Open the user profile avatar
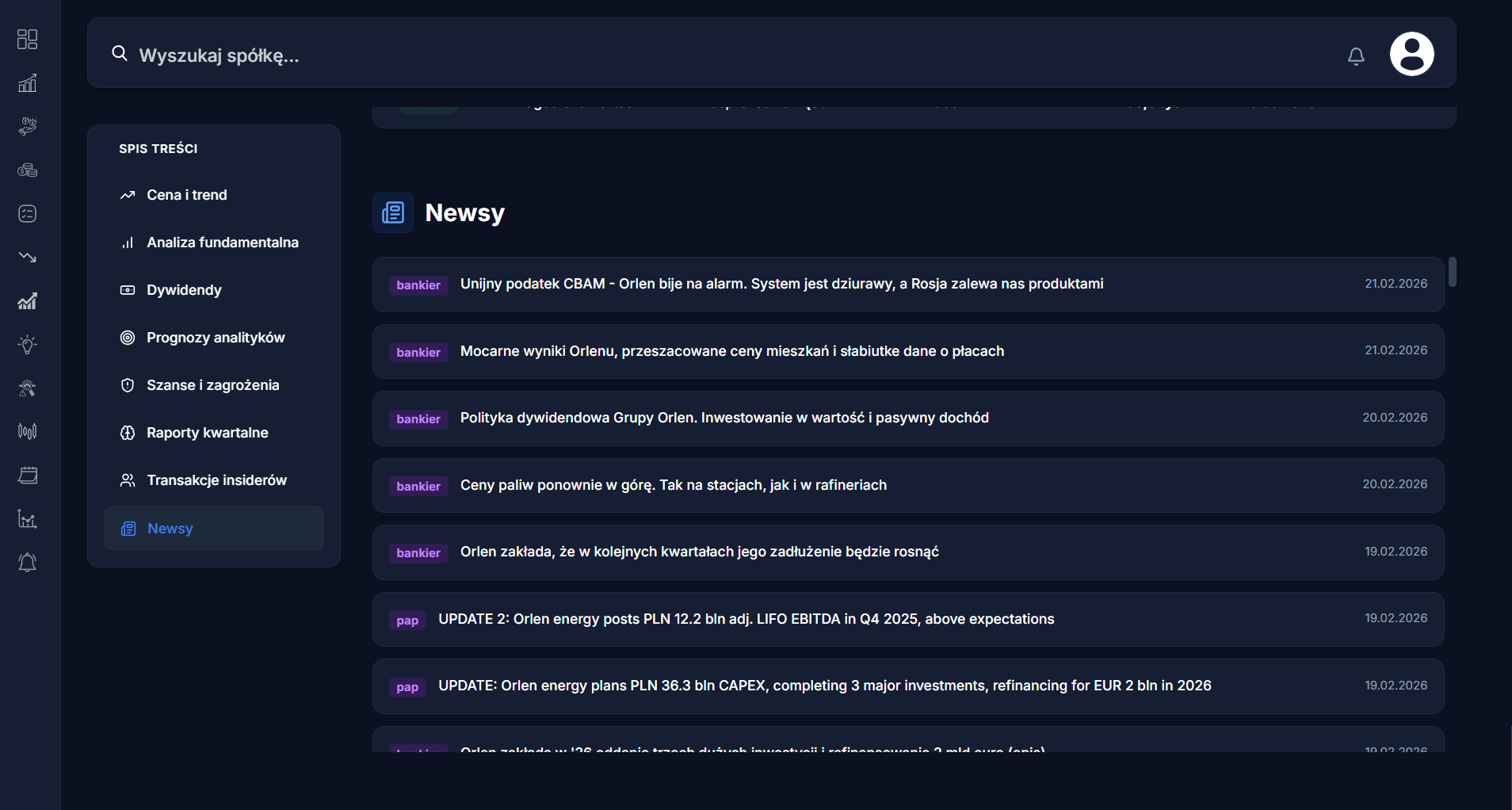The width and height of the screenshot is (1512, 810). click(x=1411, y=54)
